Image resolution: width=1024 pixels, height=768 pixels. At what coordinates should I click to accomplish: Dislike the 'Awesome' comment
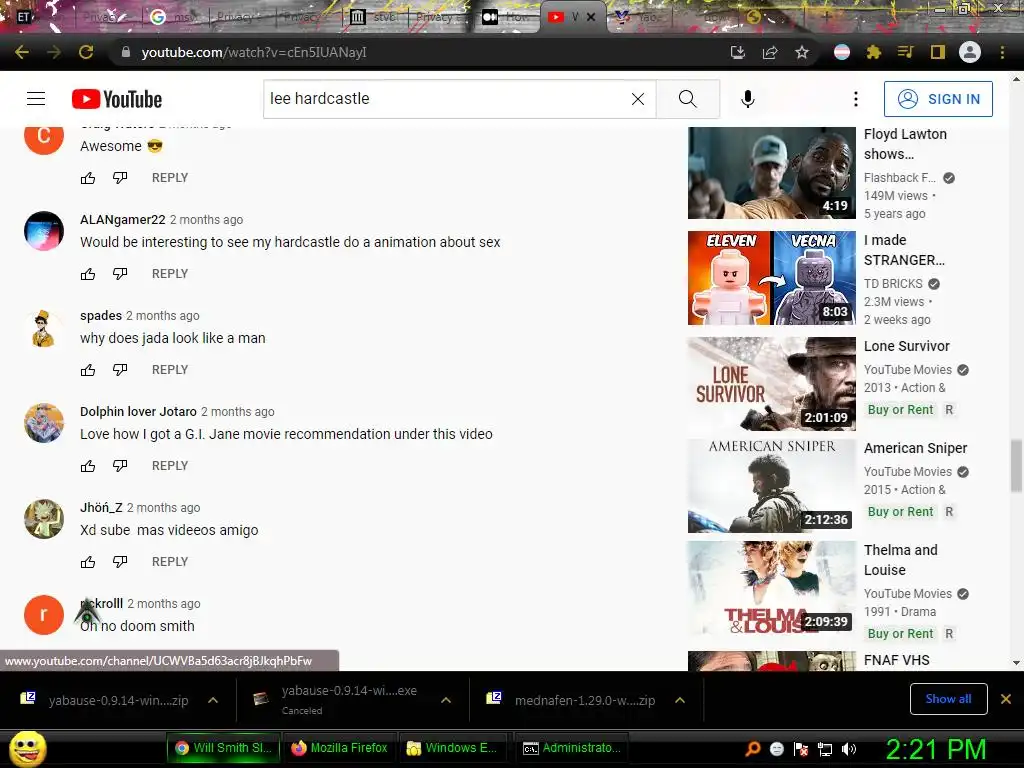tap(120, 178)
